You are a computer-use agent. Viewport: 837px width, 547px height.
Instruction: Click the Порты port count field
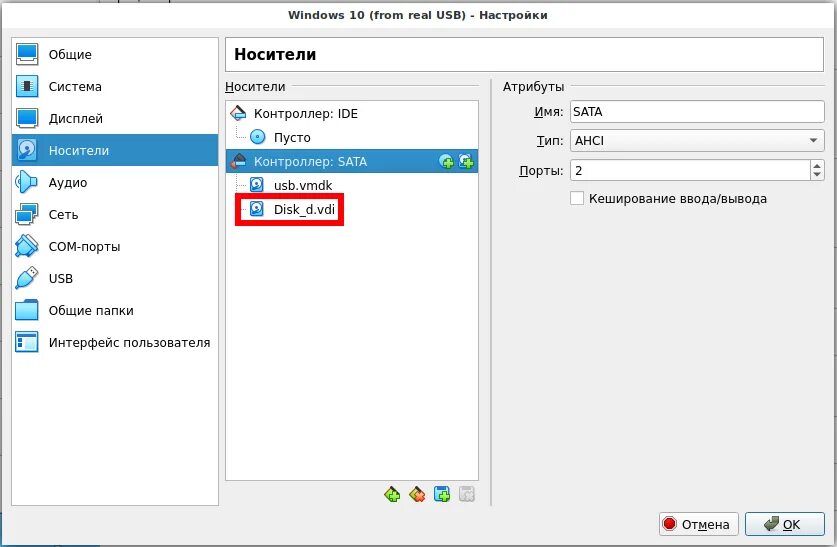click(690, 171)
